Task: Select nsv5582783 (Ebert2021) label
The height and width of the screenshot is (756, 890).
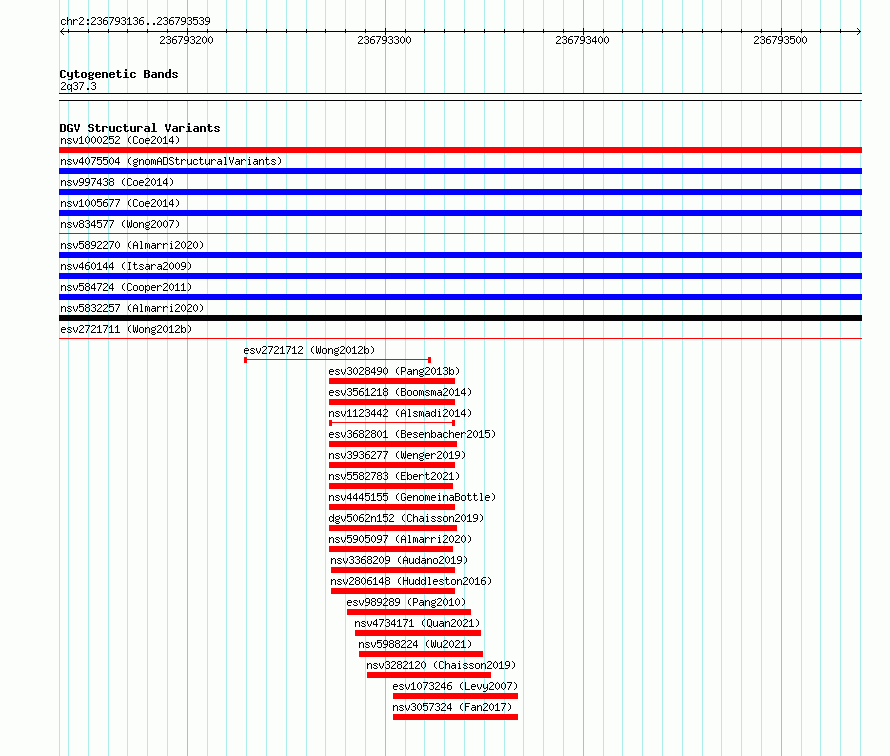Action: point(394,476)
